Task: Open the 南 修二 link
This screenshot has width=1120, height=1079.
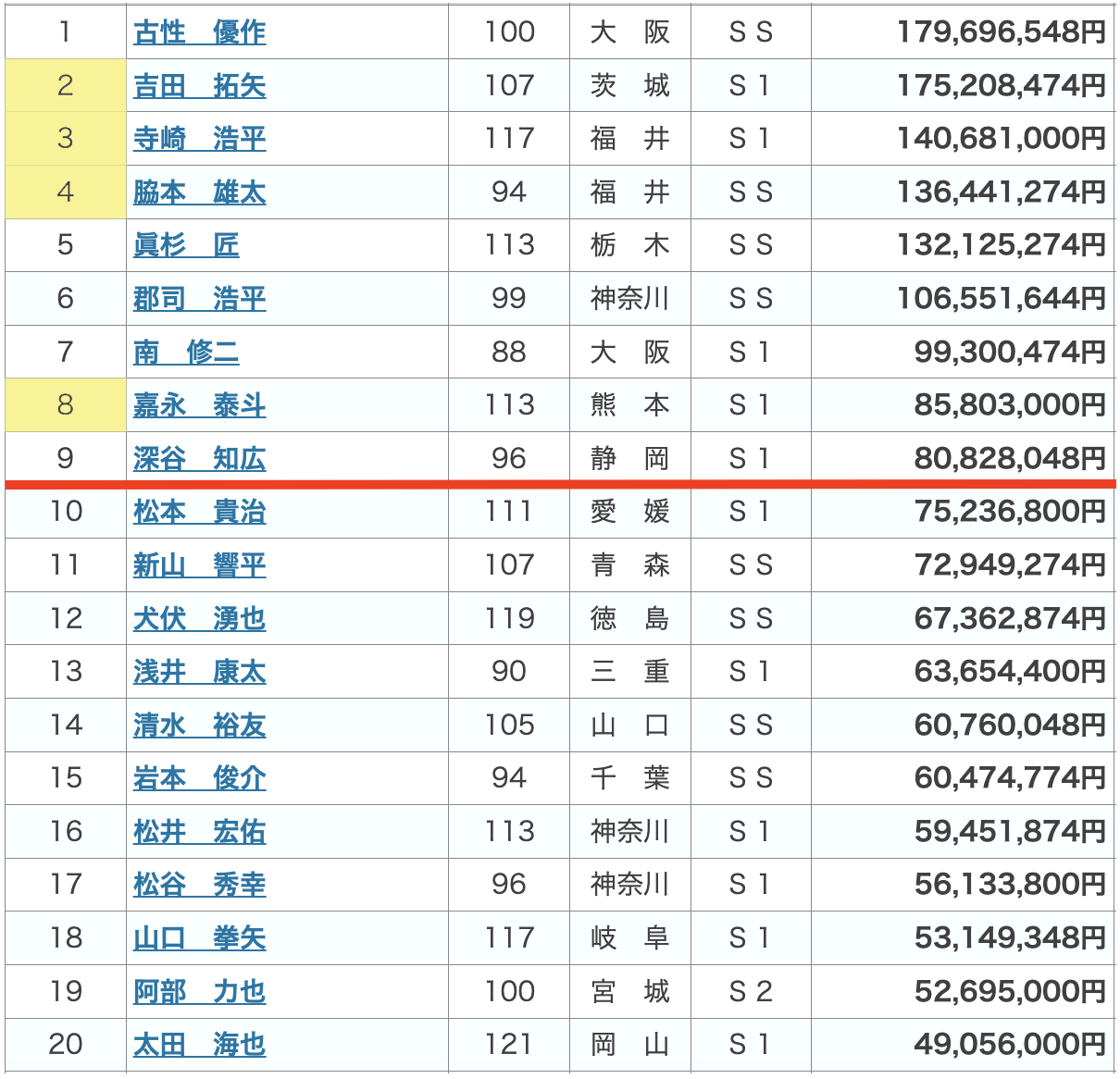Action: tap(186, 353)
